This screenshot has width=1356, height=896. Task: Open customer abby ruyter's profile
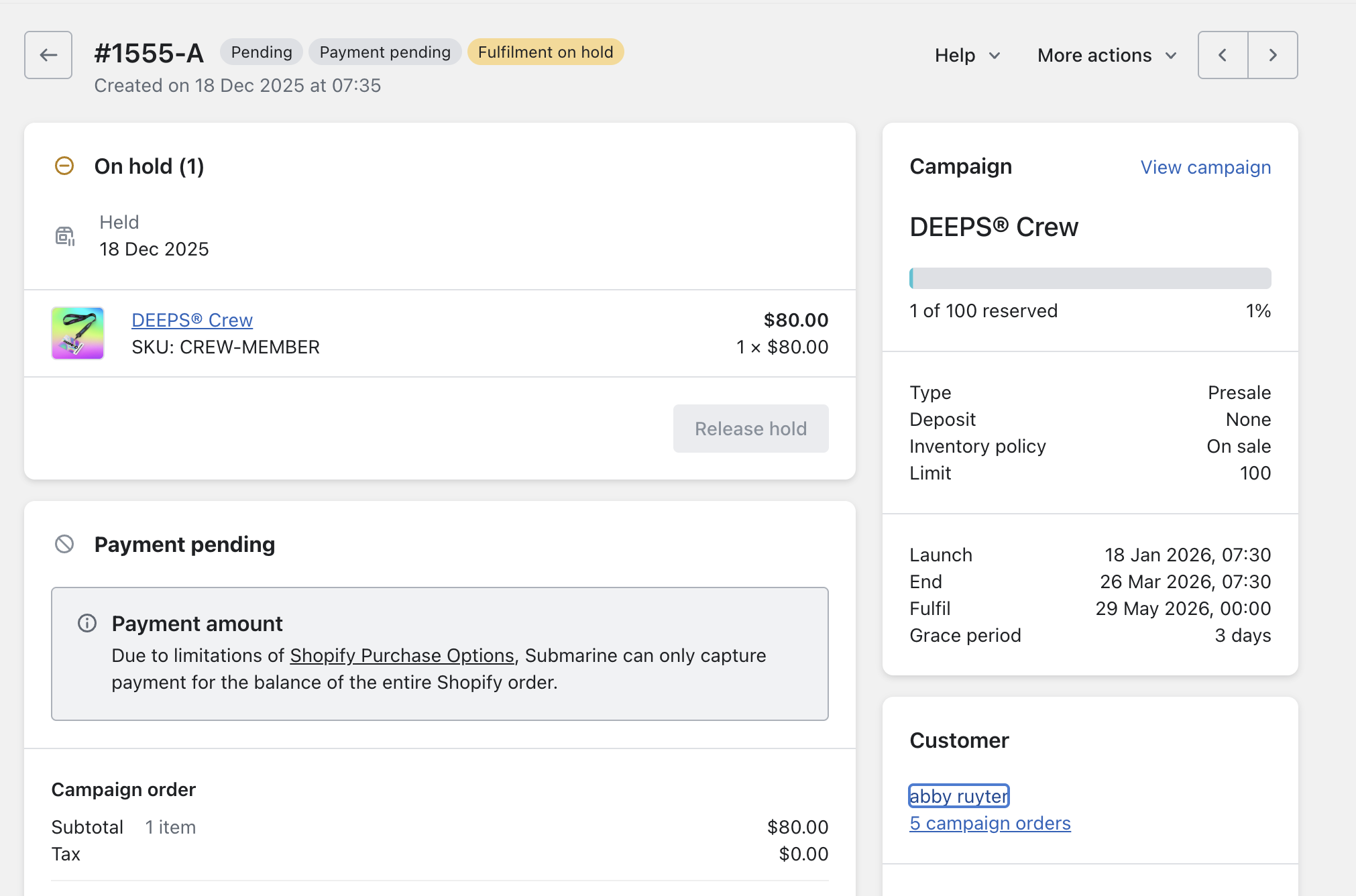pos(958,796)
